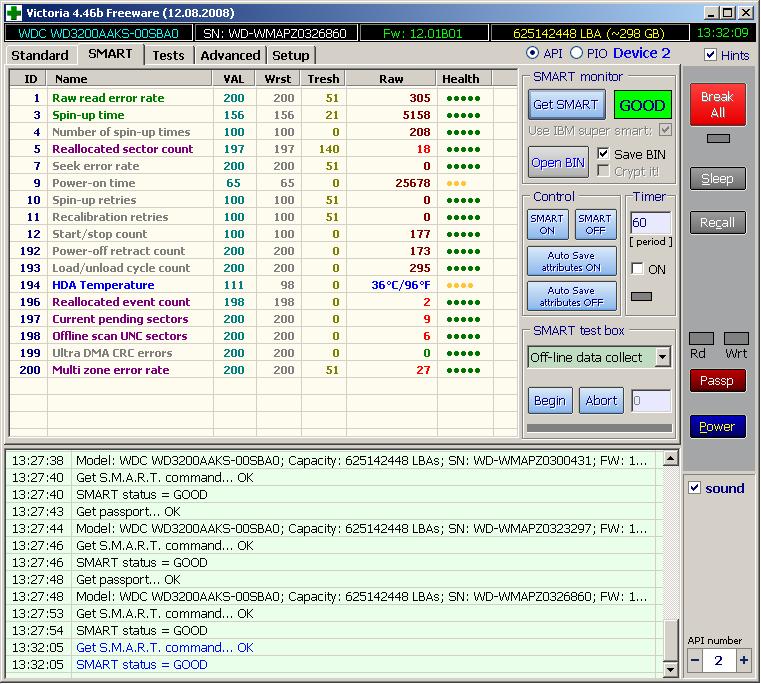Toggle Use IBM super smart checkbox
This screenshot has width=761, height=684.
click(x=665, y=130)
